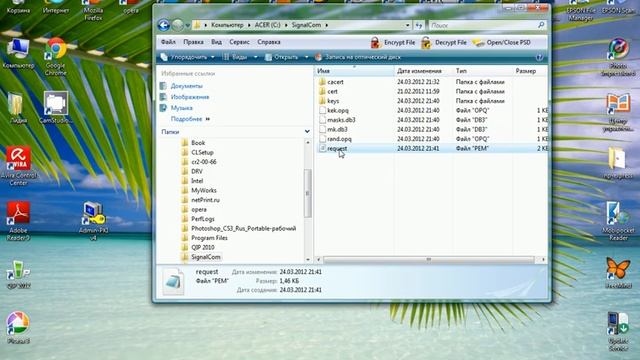Open the FreeMind butterfly desktop icon

coord(618,273)
